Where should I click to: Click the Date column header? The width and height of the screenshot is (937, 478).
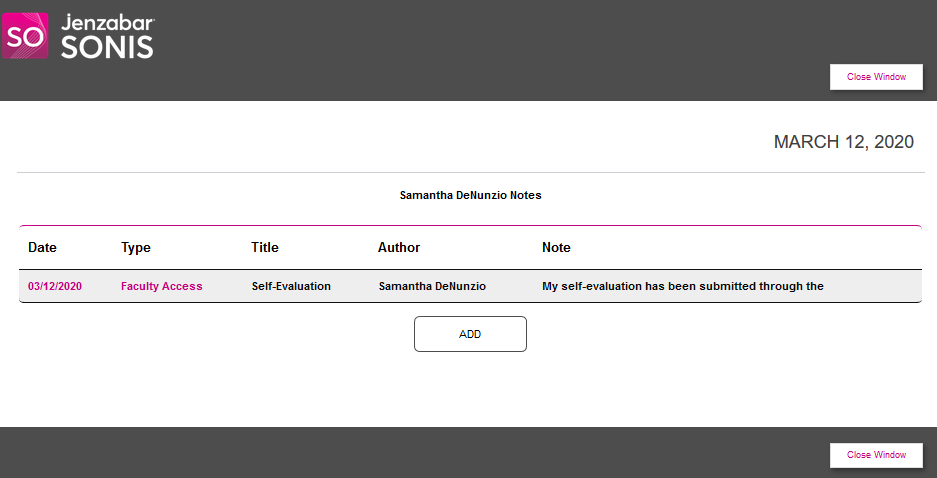click(42, 247)
